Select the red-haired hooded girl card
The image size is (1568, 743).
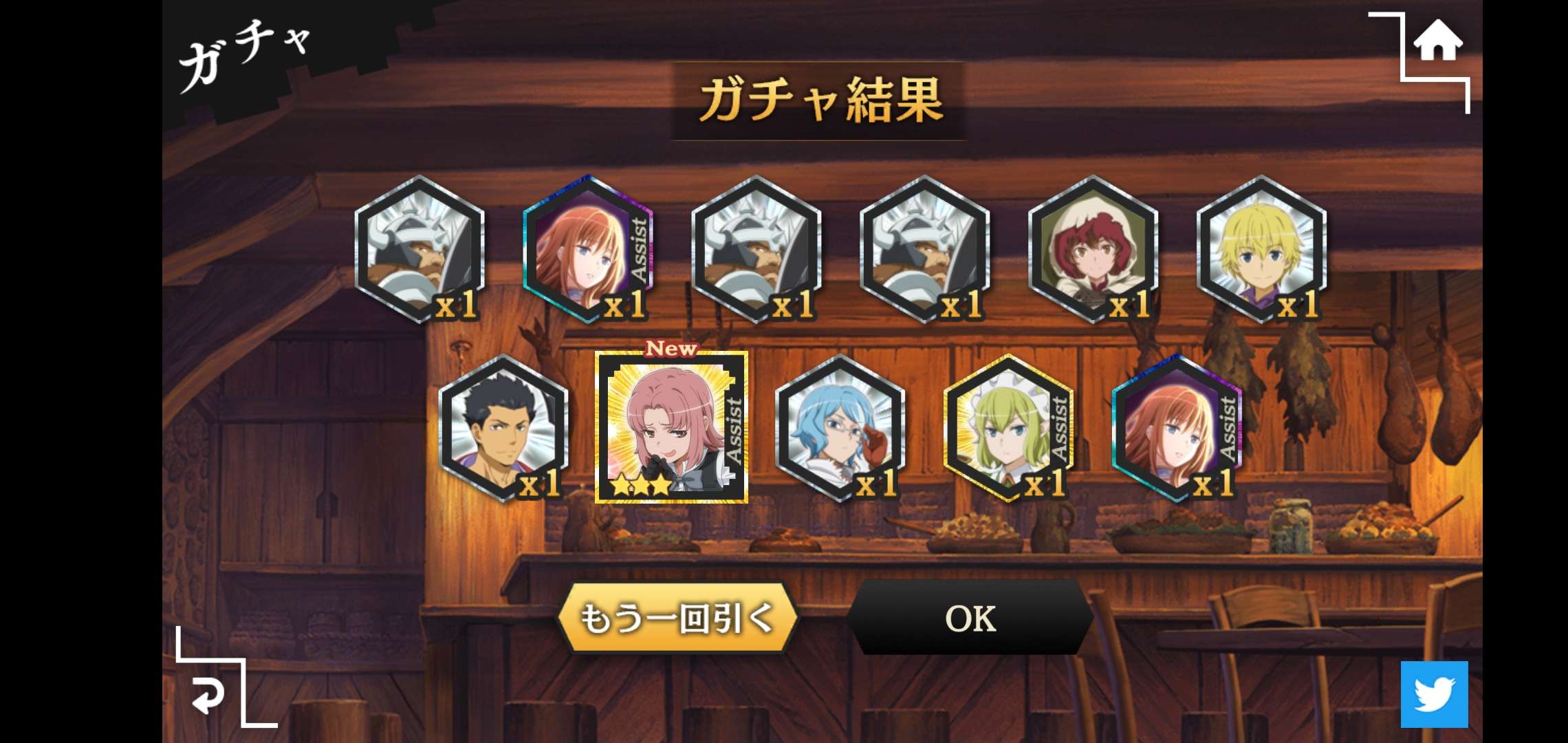coord(1093,249)
